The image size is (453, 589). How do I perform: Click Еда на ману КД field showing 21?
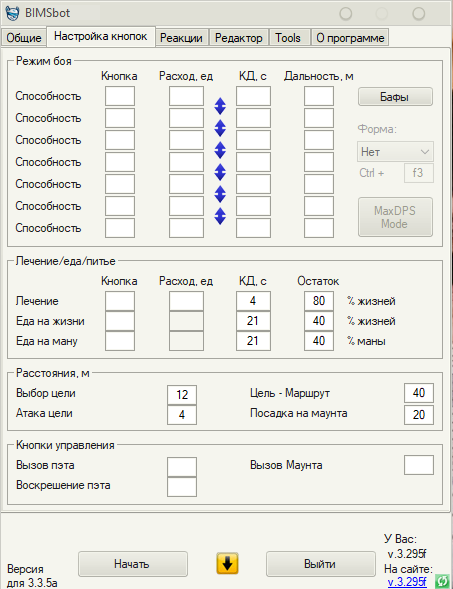(253, 341)
